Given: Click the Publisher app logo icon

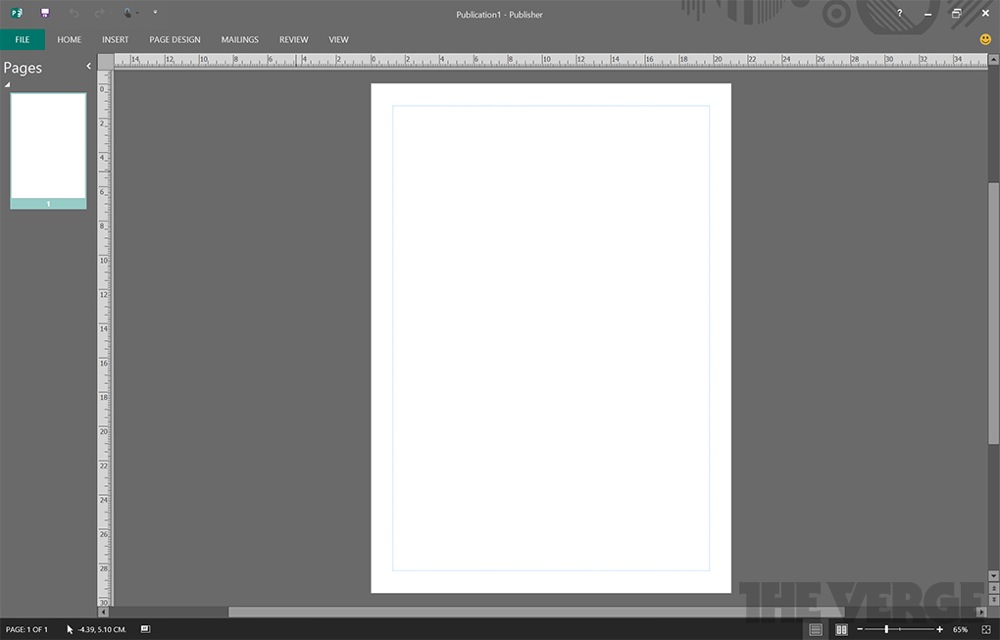Looking at the screenshot, I should (x=17, y=13).
